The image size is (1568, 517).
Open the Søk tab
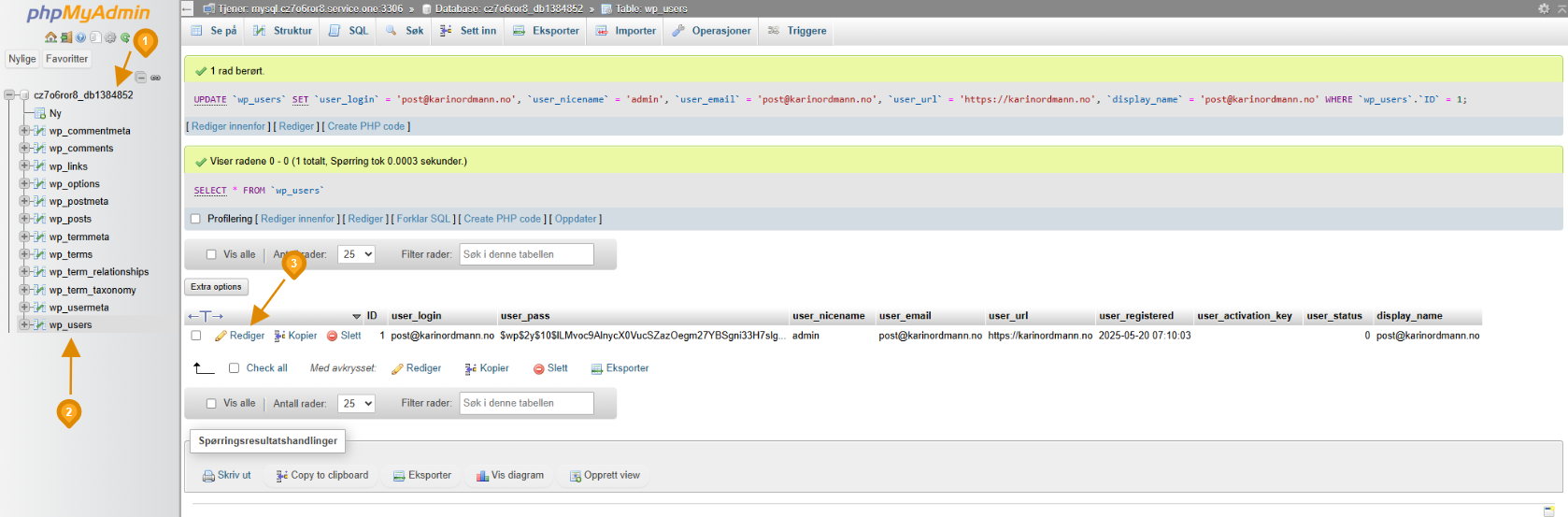click(x=405, y=31)
